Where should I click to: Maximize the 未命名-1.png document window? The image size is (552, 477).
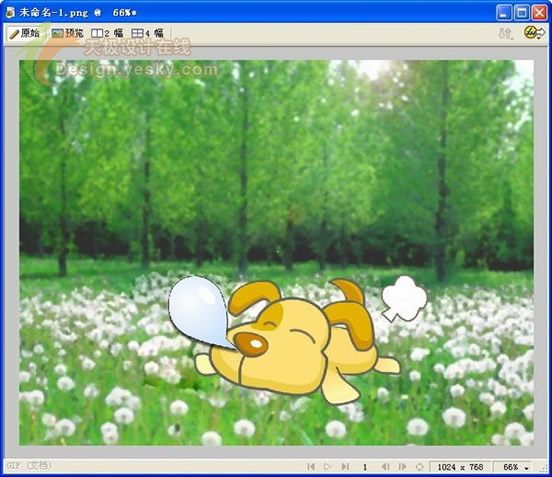point(522,13)
